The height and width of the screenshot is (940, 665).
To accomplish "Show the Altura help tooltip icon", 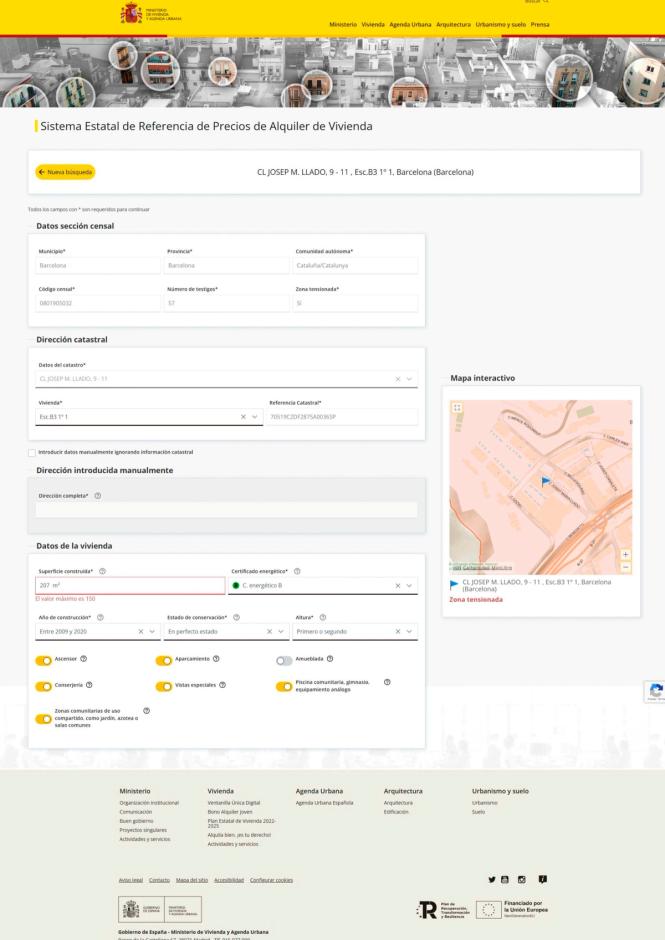I will click(323, 617).
